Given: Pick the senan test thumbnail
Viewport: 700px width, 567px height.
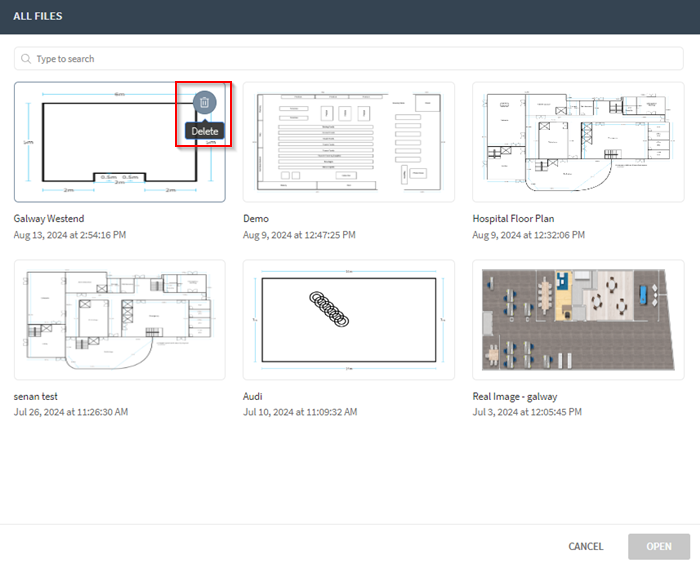Looking at the screenshot, I should (x=120, y=320).
